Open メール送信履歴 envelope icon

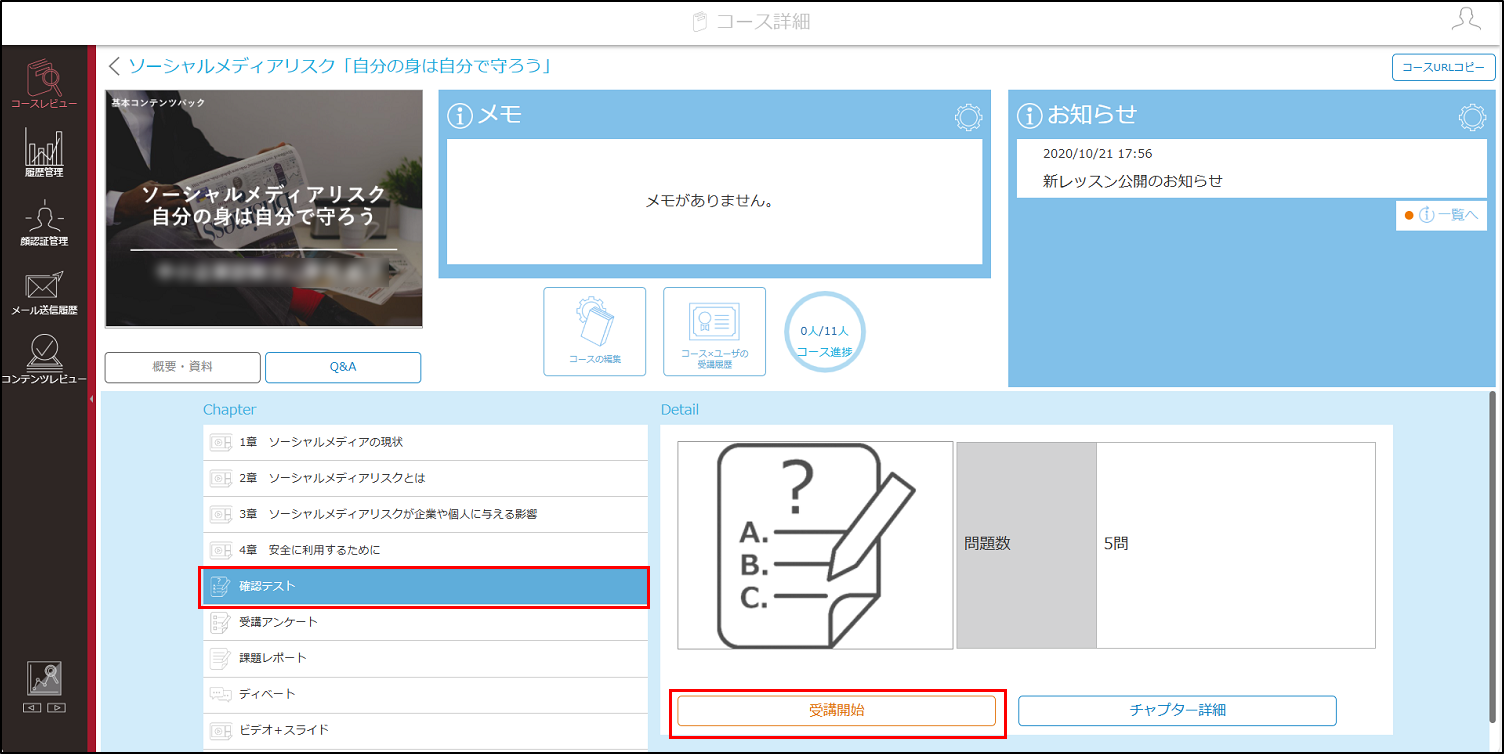tap(44, 292)
